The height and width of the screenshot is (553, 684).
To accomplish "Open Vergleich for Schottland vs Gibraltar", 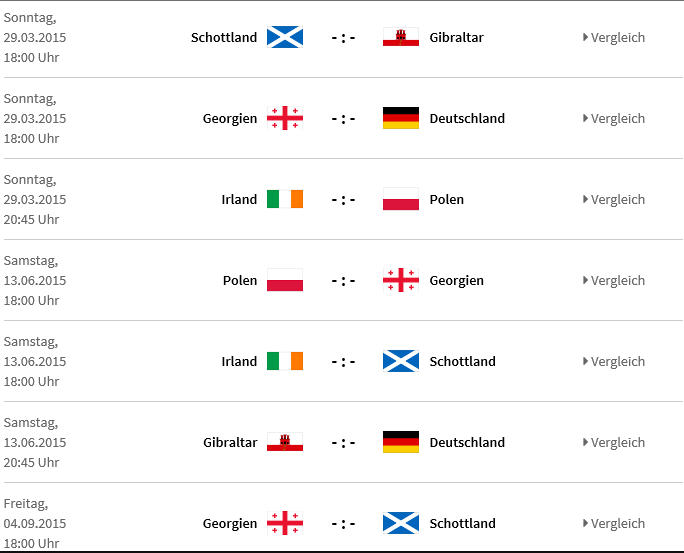I will tap(614, 38).
